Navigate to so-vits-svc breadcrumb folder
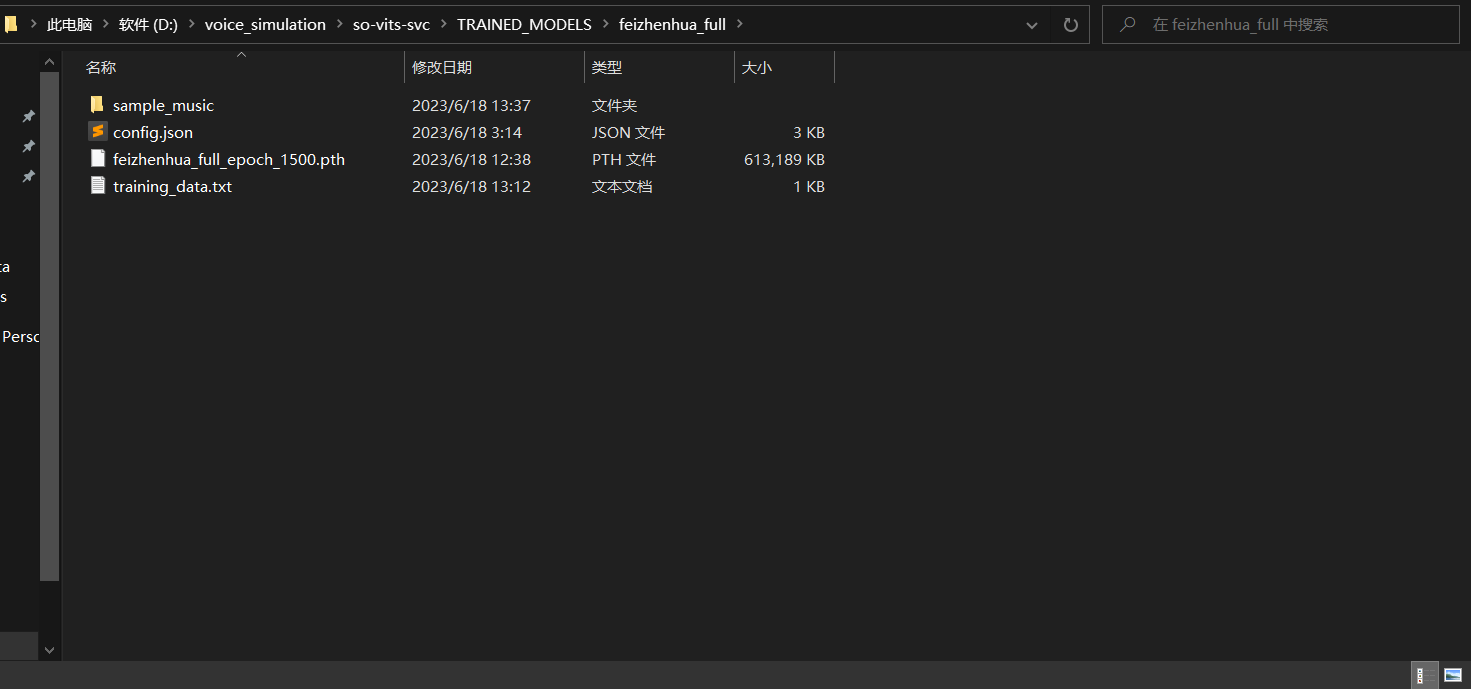This screenshot has height=689, width=1471. coord(391,25)
